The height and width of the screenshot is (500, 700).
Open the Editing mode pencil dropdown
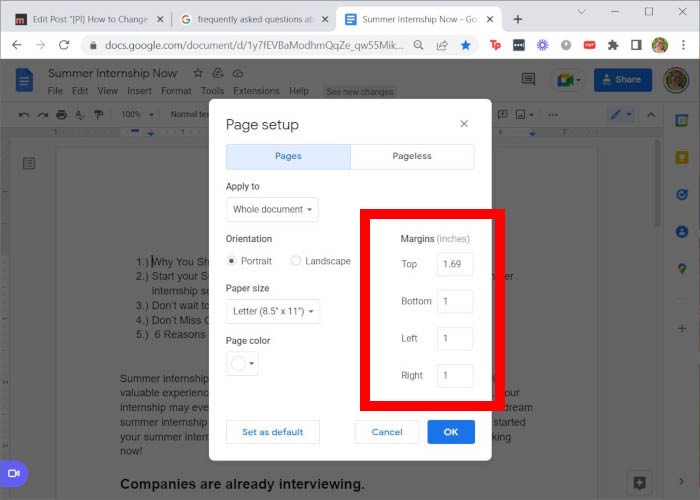(x=621, y=115)
